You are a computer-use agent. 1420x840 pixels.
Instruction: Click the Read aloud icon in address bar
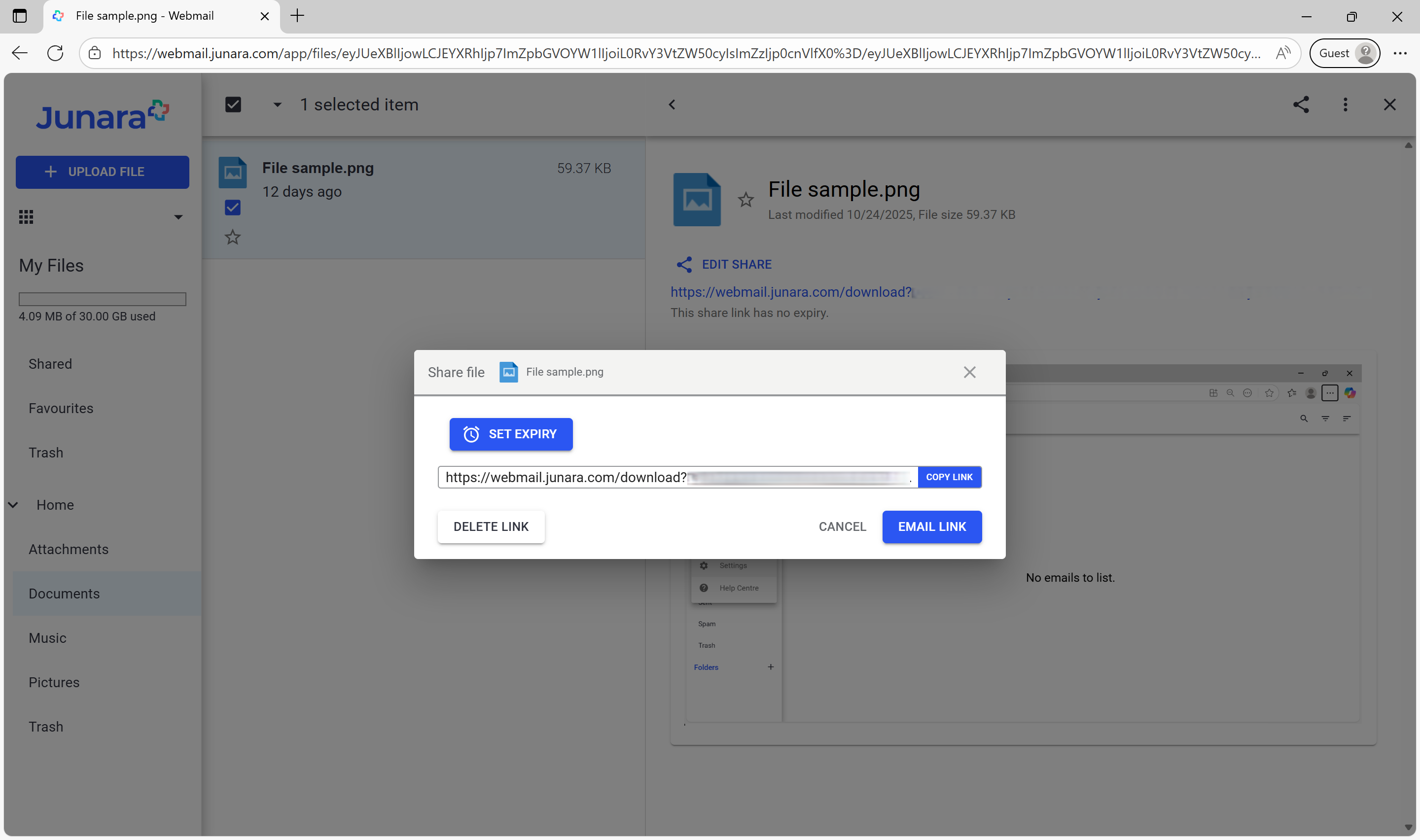click(1283, 53)
